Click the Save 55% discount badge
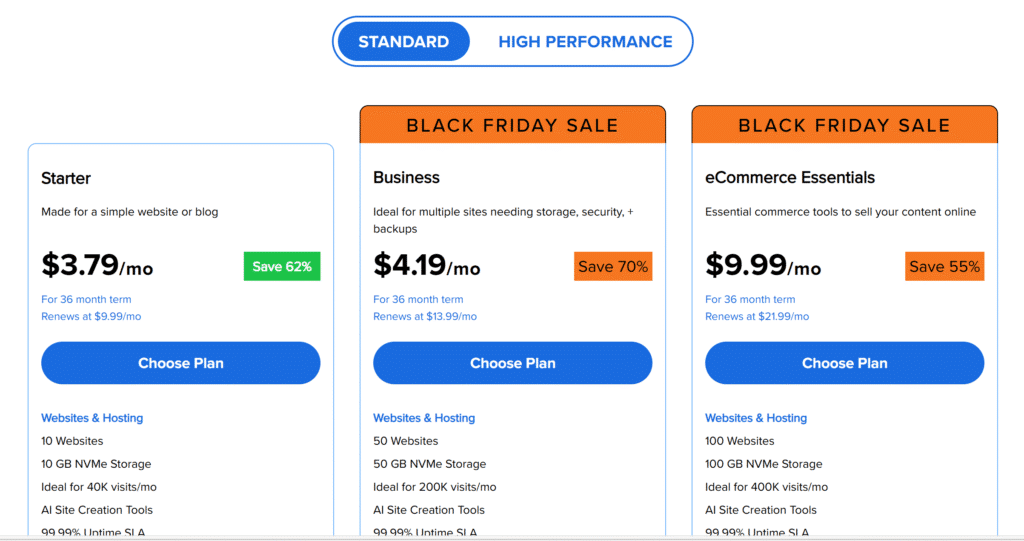Viewport: 1024px width, 541px height. pos(945,266)
